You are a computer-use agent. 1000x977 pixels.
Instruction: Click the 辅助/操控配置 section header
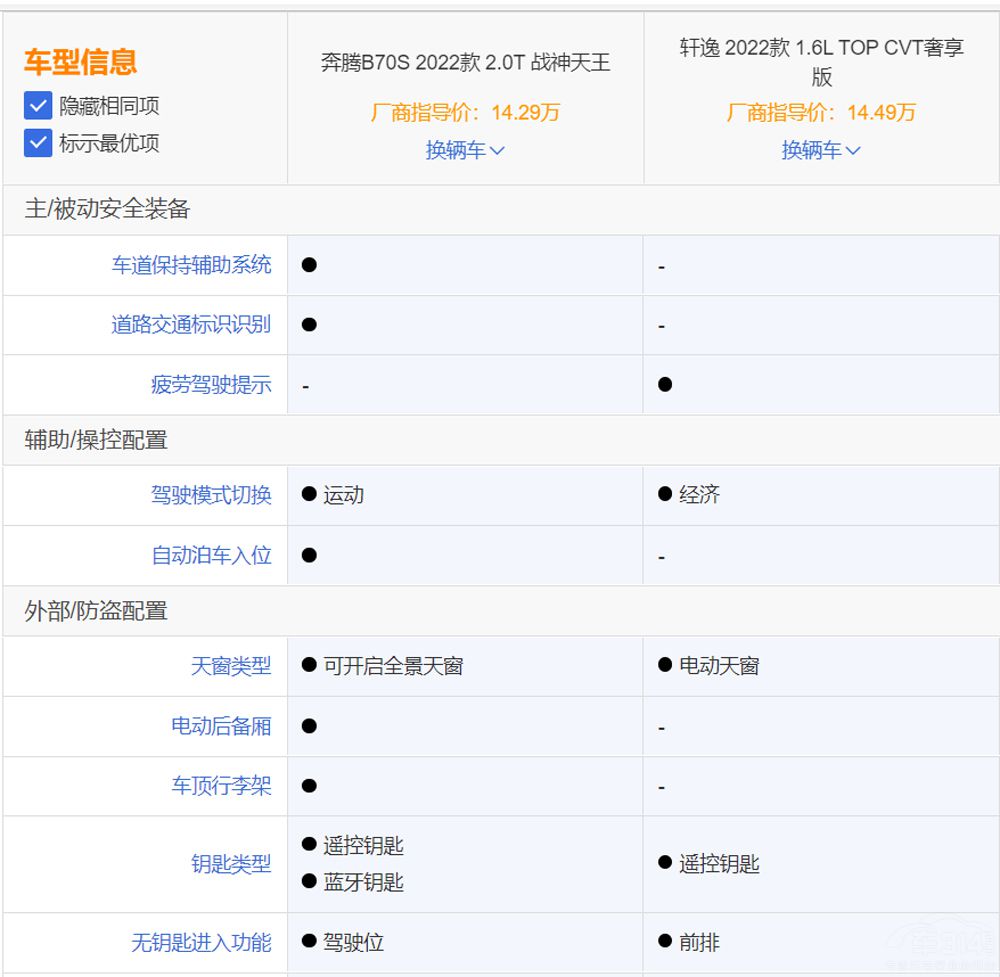(x=96, y=440)
